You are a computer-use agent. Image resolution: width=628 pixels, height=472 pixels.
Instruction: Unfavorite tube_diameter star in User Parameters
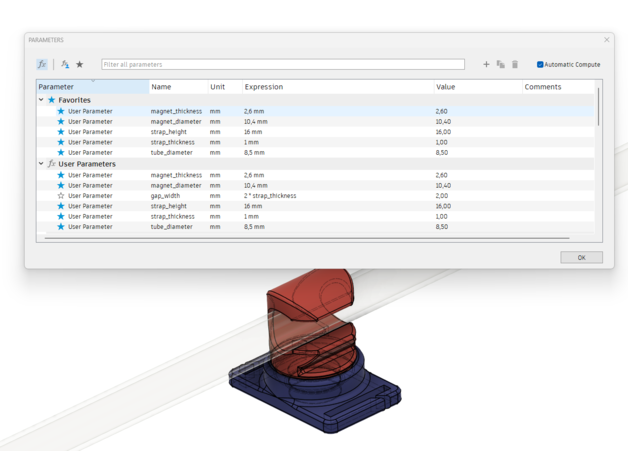point(61,227)
